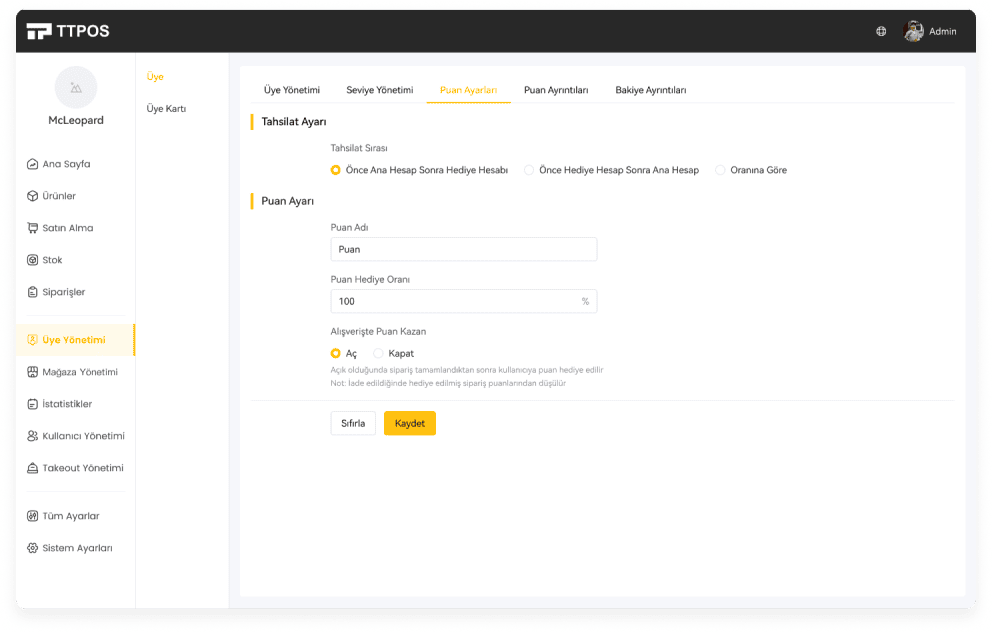Viewport: 992px width, 633px height.
Task: Switch to the Puan Ayarları tab
Action: click(x=468, y=90)
